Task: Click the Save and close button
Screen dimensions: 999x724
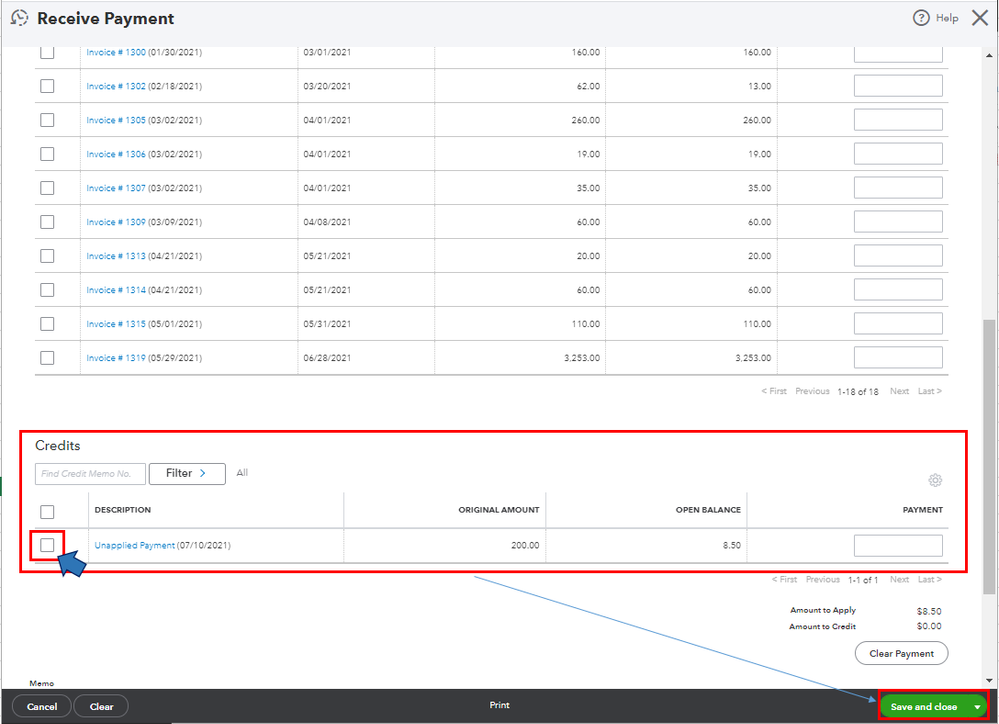Action: pos(924,707)
